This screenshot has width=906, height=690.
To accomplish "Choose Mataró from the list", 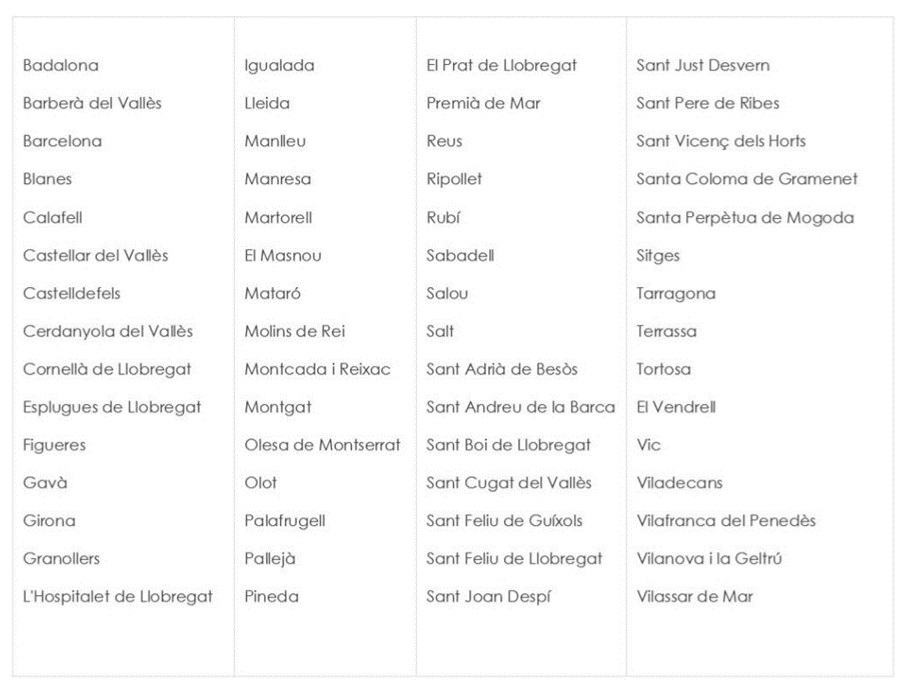I will pos(272,293).
